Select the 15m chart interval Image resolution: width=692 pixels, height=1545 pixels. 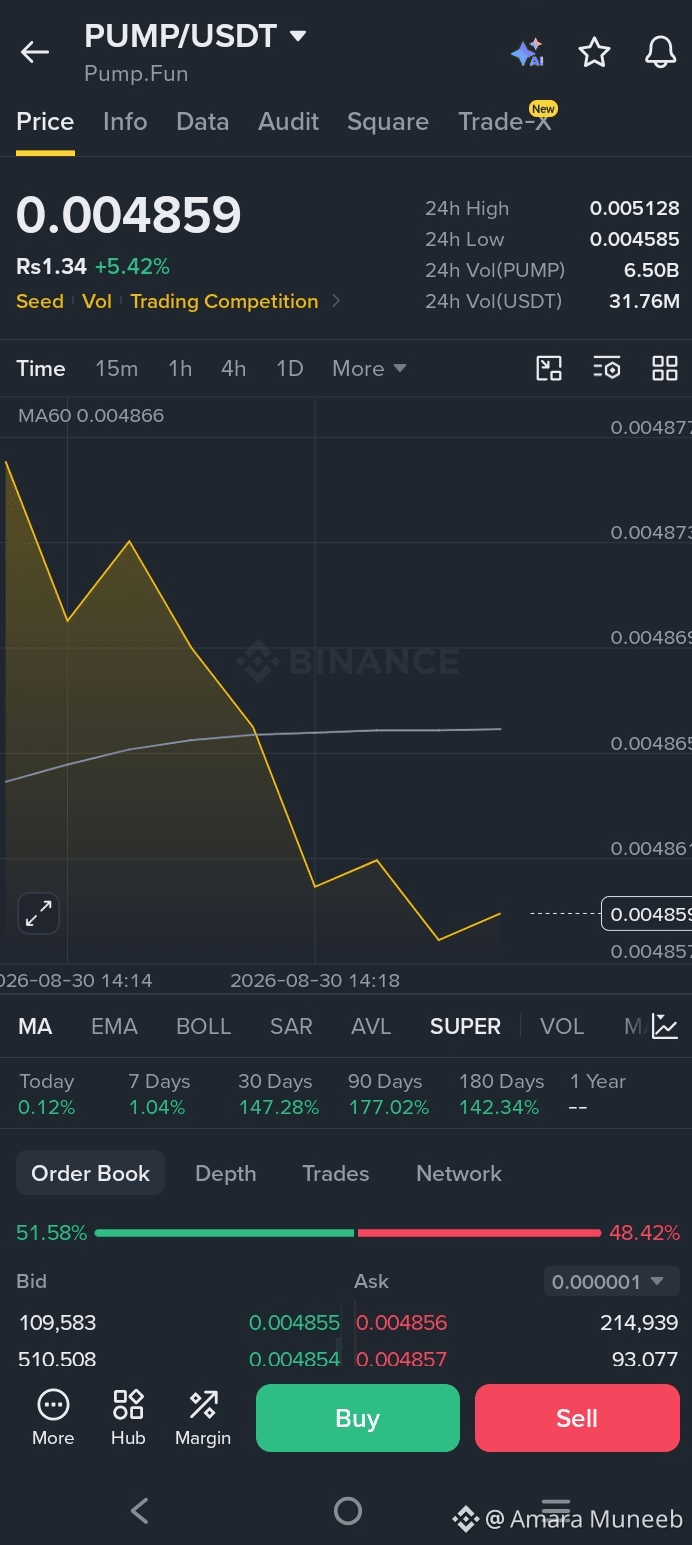pos(117,368)
